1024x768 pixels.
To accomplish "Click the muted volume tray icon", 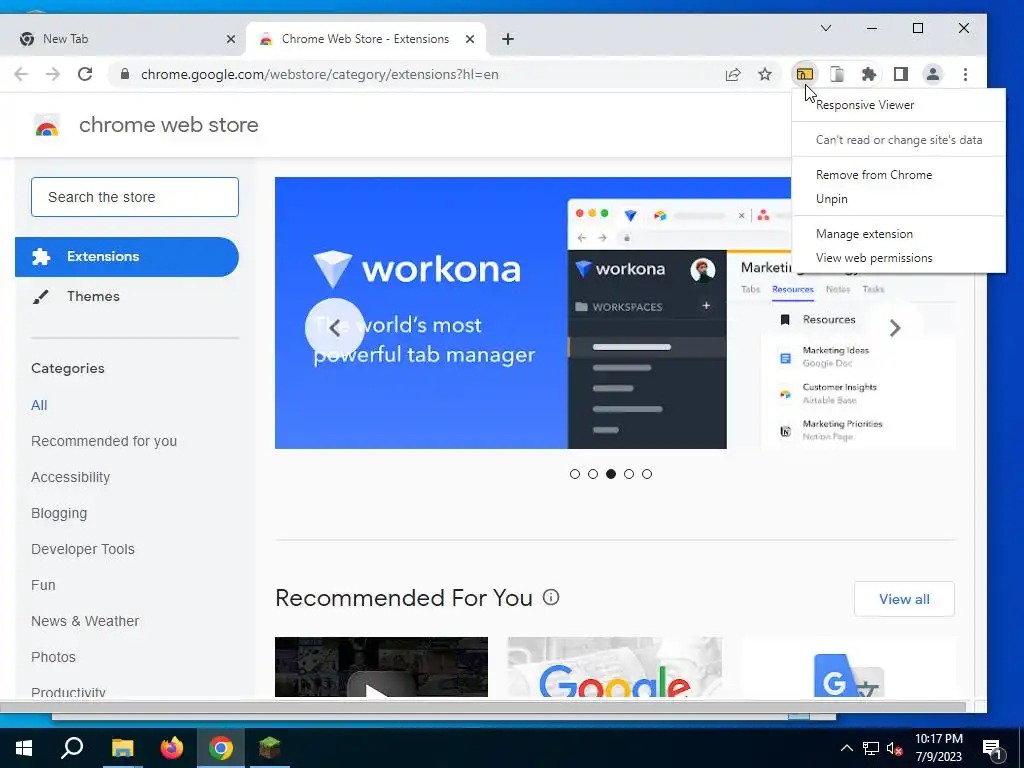I will click(x=895, y=748).
